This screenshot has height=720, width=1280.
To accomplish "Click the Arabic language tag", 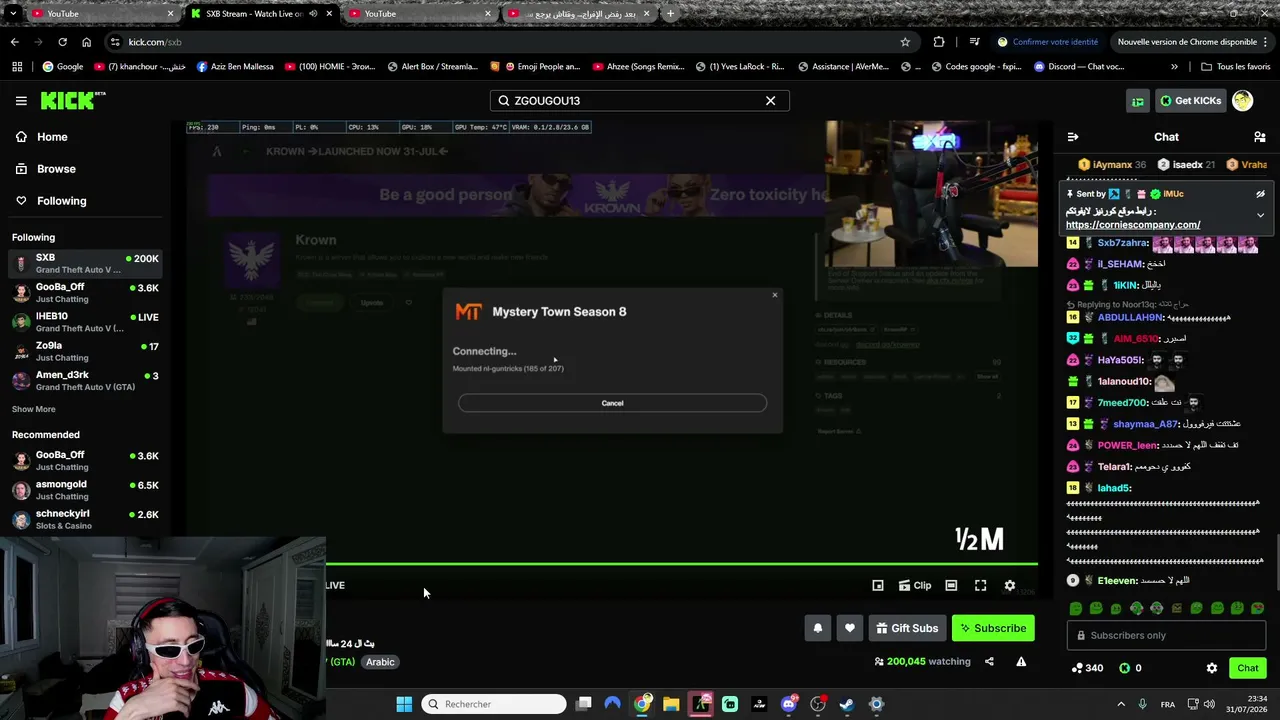I will 380,662.
